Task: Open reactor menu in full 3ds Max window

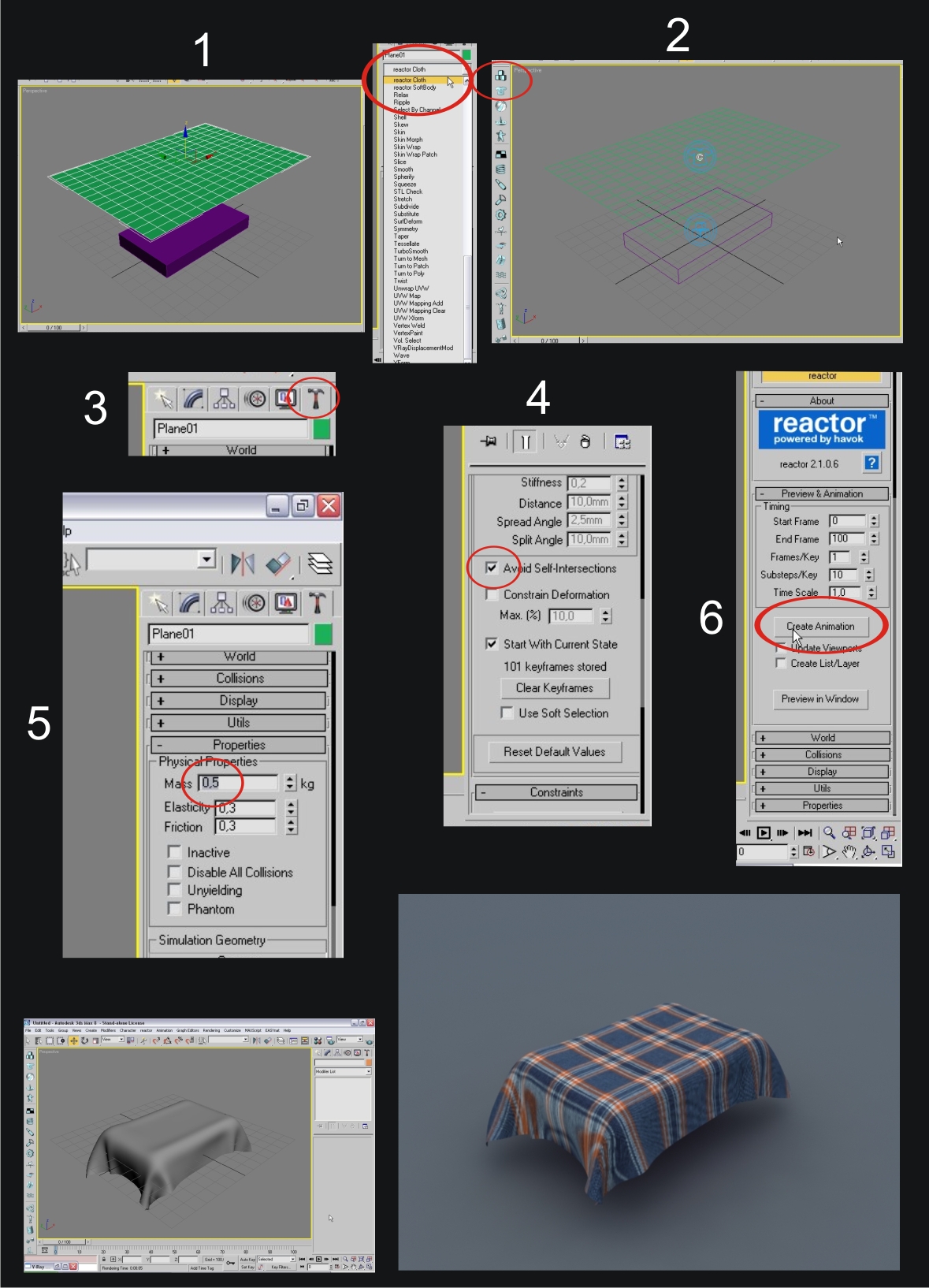Action: pos(146,1030)
